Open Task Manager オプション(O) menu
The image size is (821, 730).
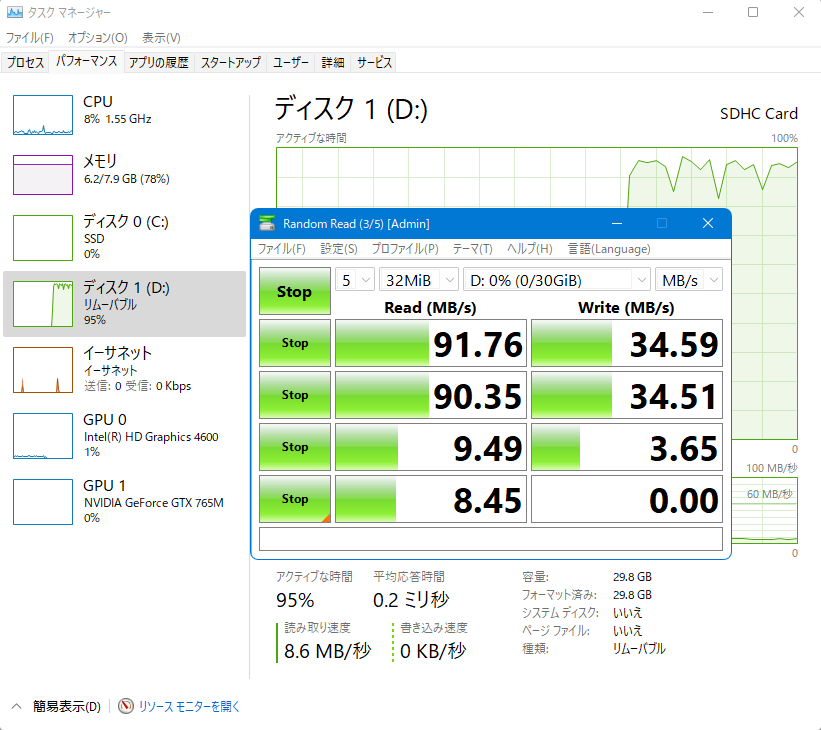[97, 38]
